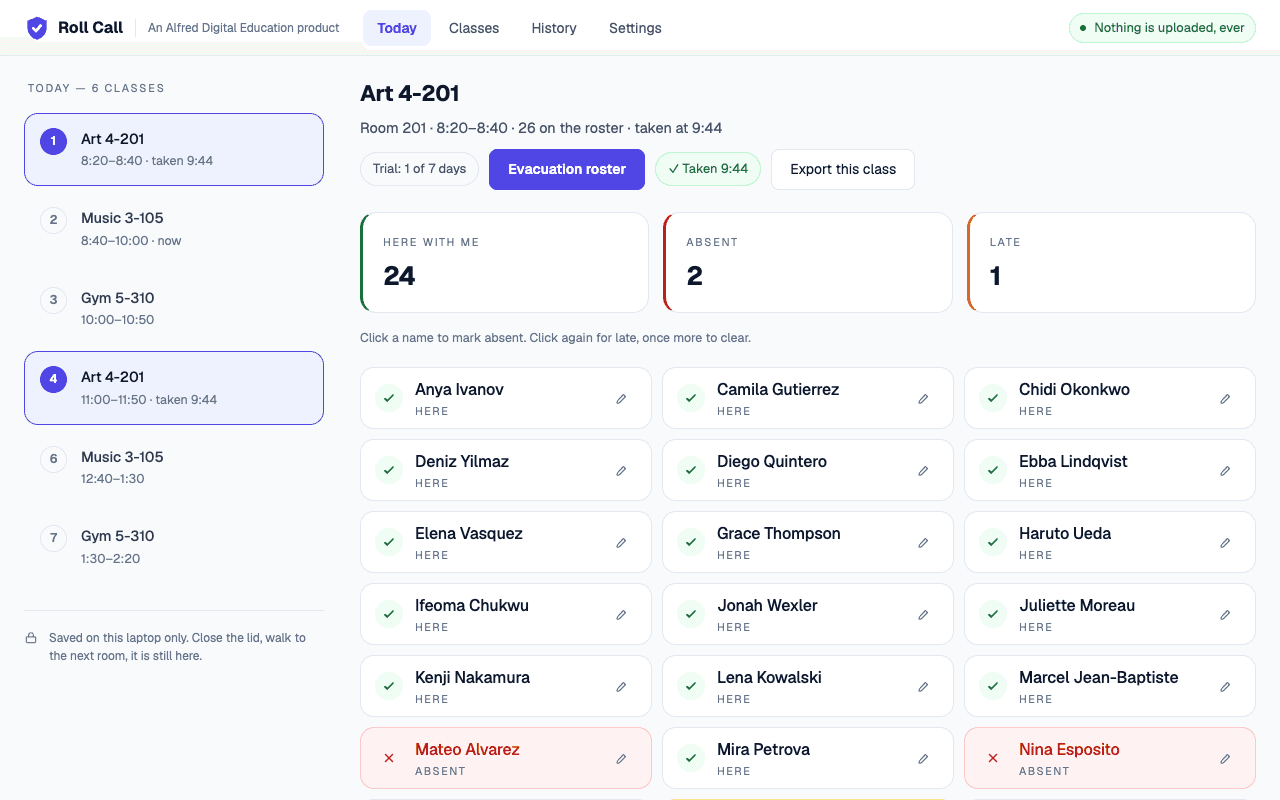Select Music 3-105 at 12:40–1:30

(x=174, y=467)
